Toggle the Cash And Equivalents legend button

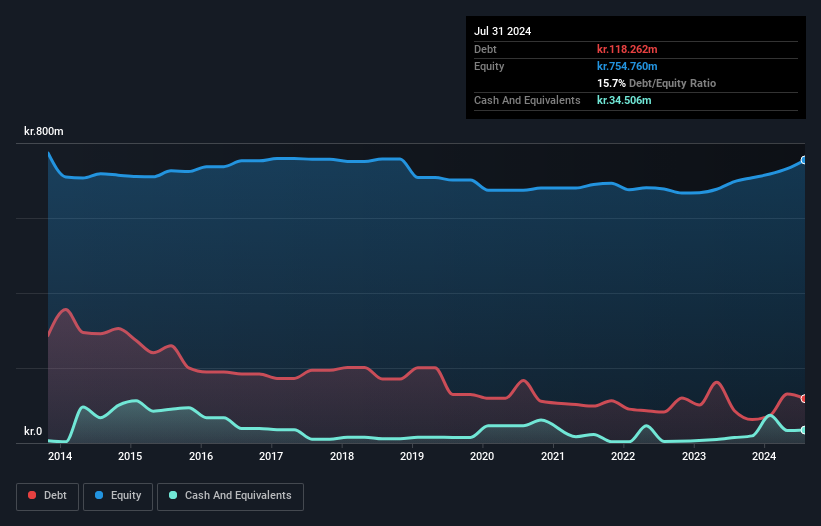[x=230, y=496]
